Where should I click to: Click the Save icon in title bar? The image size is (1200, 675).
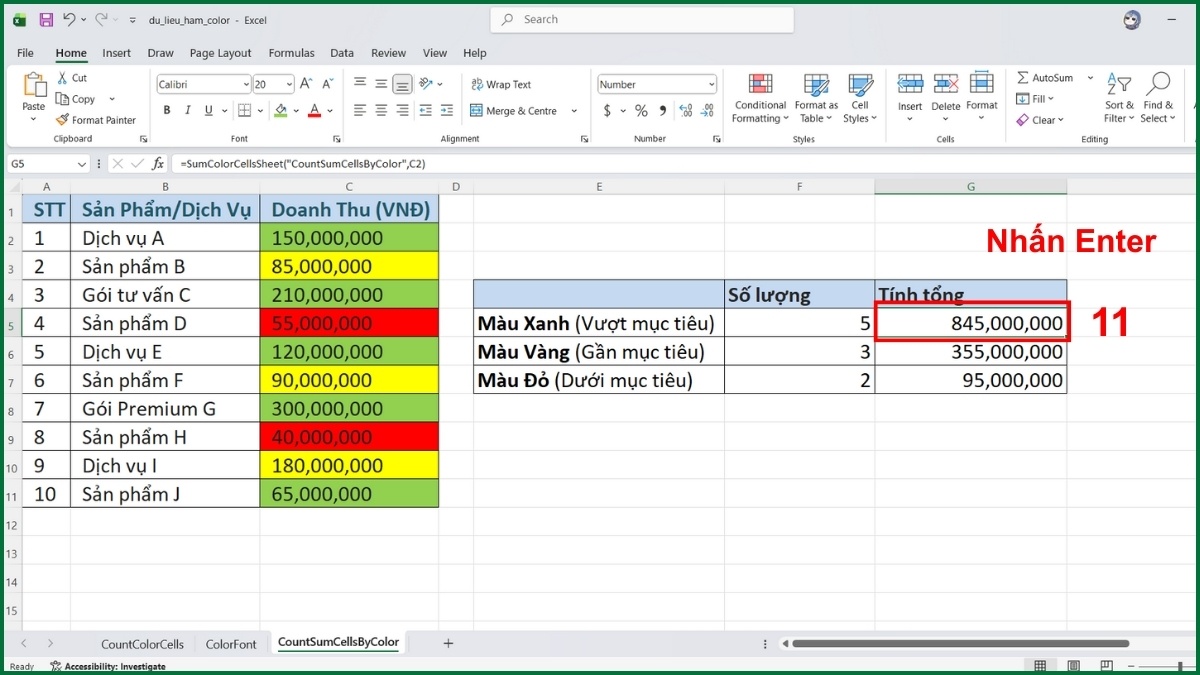pyautogui.click(x=46, y=19)
